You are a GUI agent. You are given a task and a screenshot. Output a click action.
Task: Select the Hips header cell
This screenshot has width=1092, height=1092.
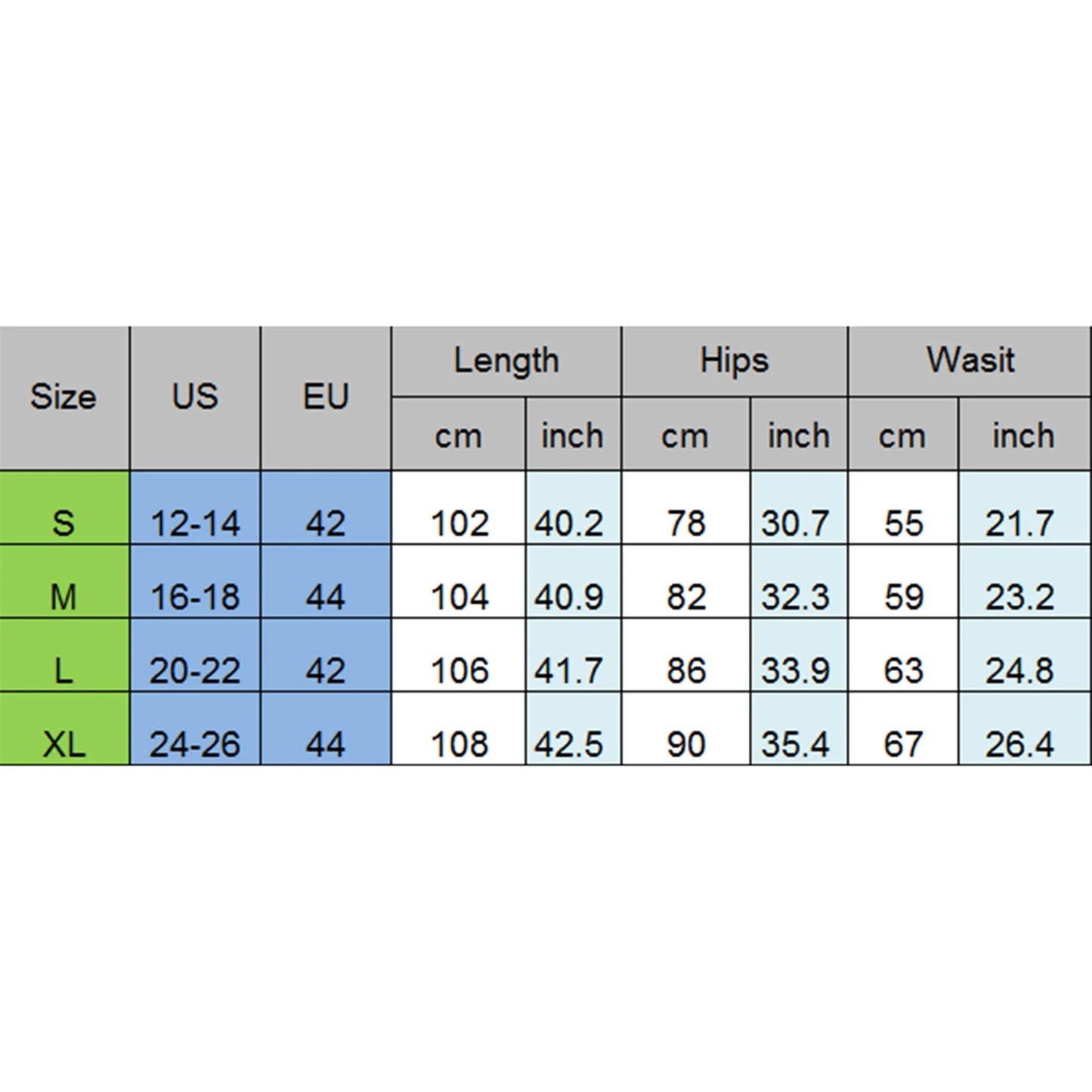(734, 360)
